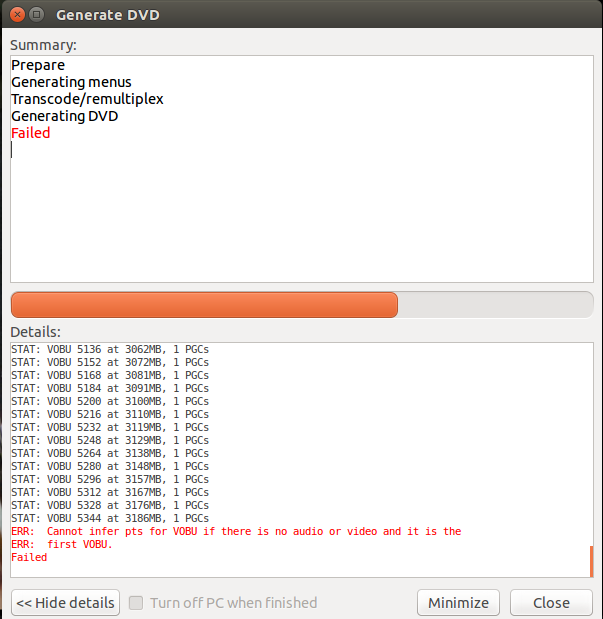Select the Generating menus summary line
The width and height of the screenshot is (603, 619).
[71, 82]
